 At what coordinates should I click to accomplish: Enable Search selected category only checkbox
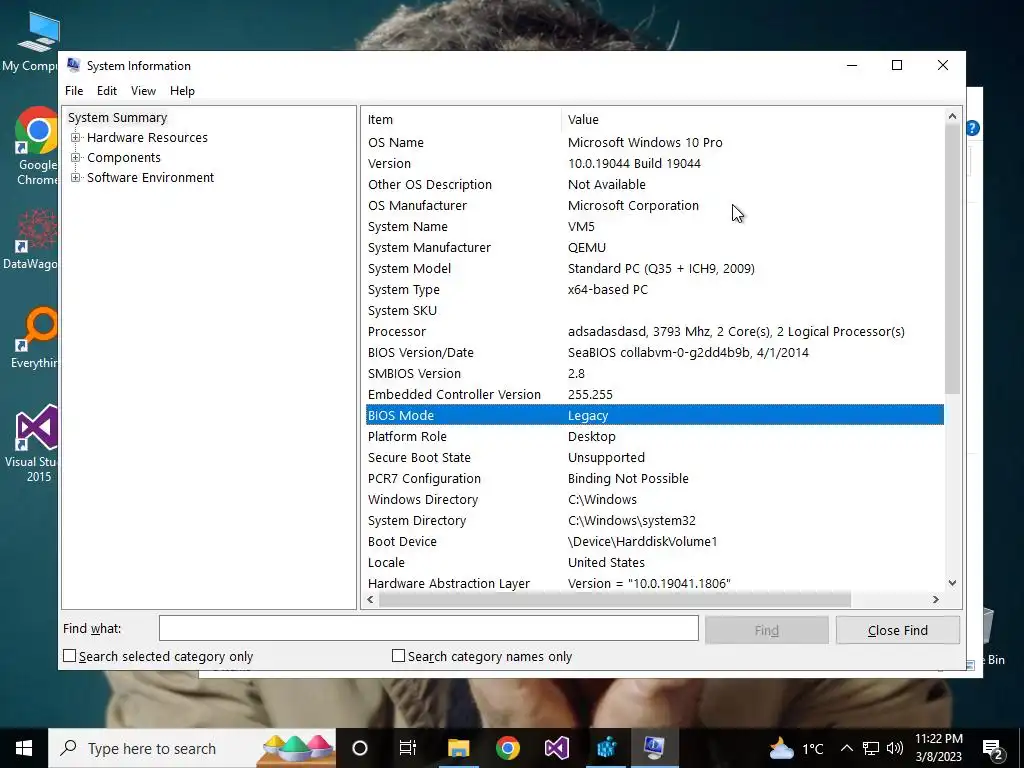tap(69, 656)
